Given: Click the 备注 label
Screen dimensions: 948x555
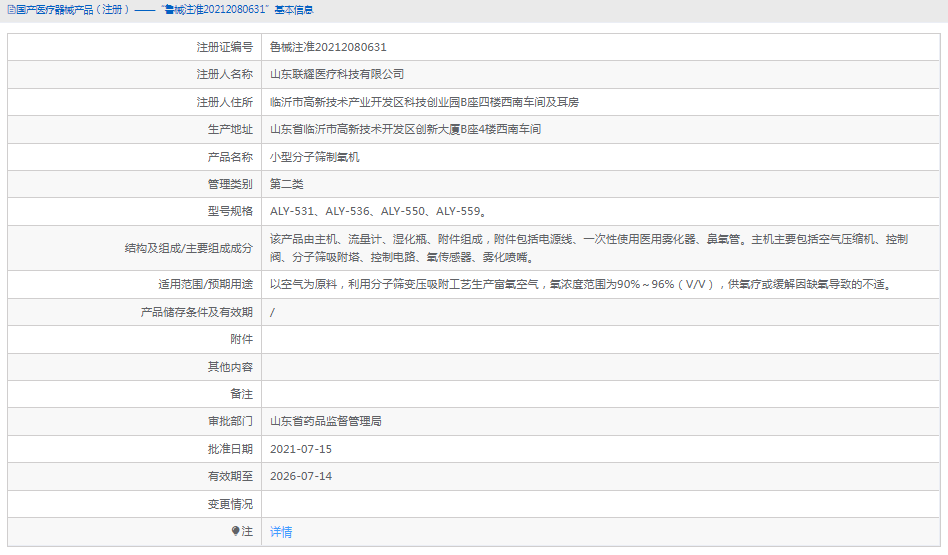Looking at the screenshot, I should [x=241, y=394].
